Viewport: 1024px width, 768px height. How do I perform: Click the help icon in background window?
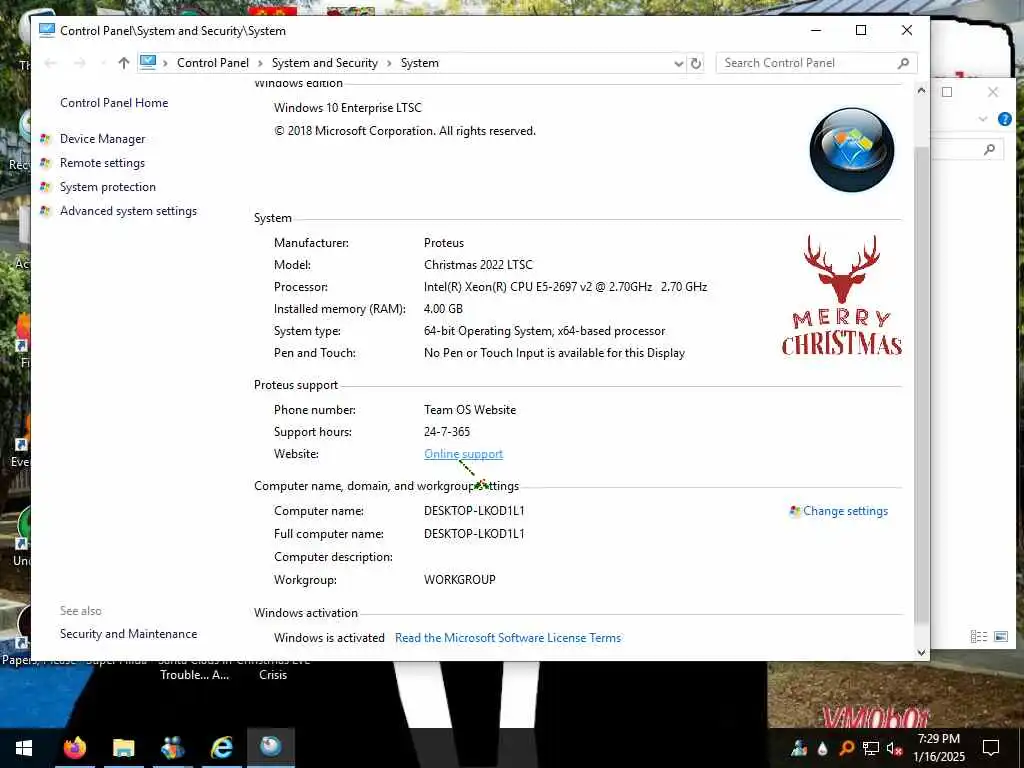click(1004, 119)
